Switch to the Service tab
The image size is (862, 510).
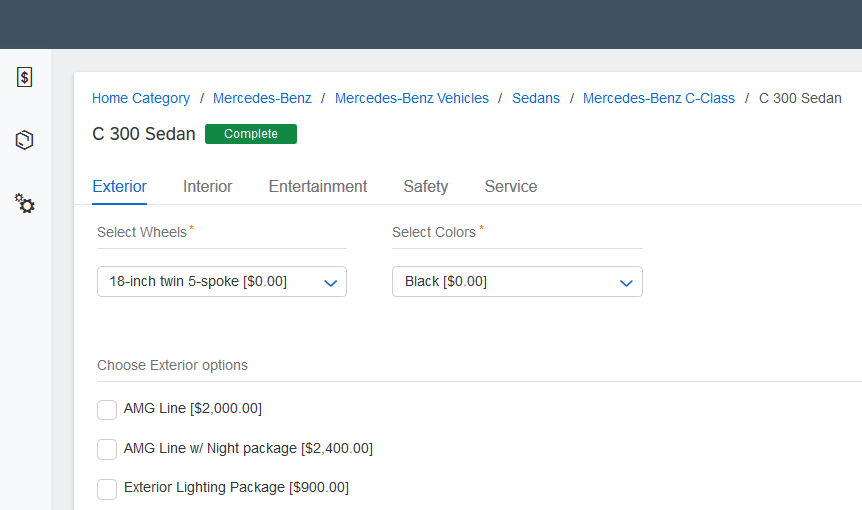(x=511, y=187)
